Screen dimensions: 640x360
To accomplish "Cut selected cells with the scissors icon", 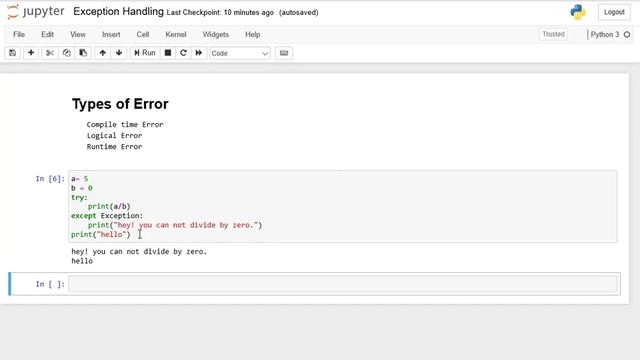I will coord(49,53).
